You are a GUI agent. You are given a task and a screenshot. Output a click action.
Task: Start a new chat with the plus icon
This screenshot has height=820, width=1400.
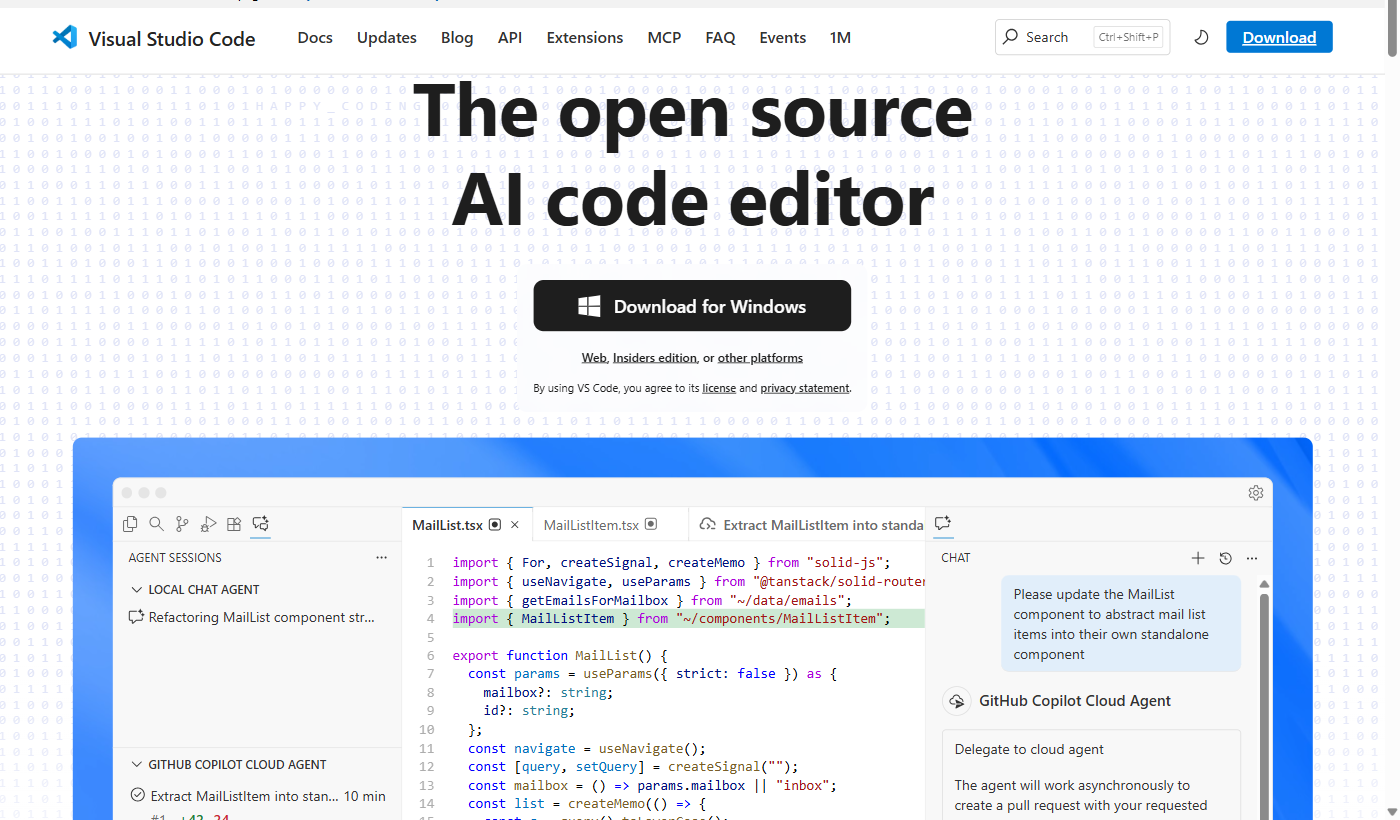1198,558
